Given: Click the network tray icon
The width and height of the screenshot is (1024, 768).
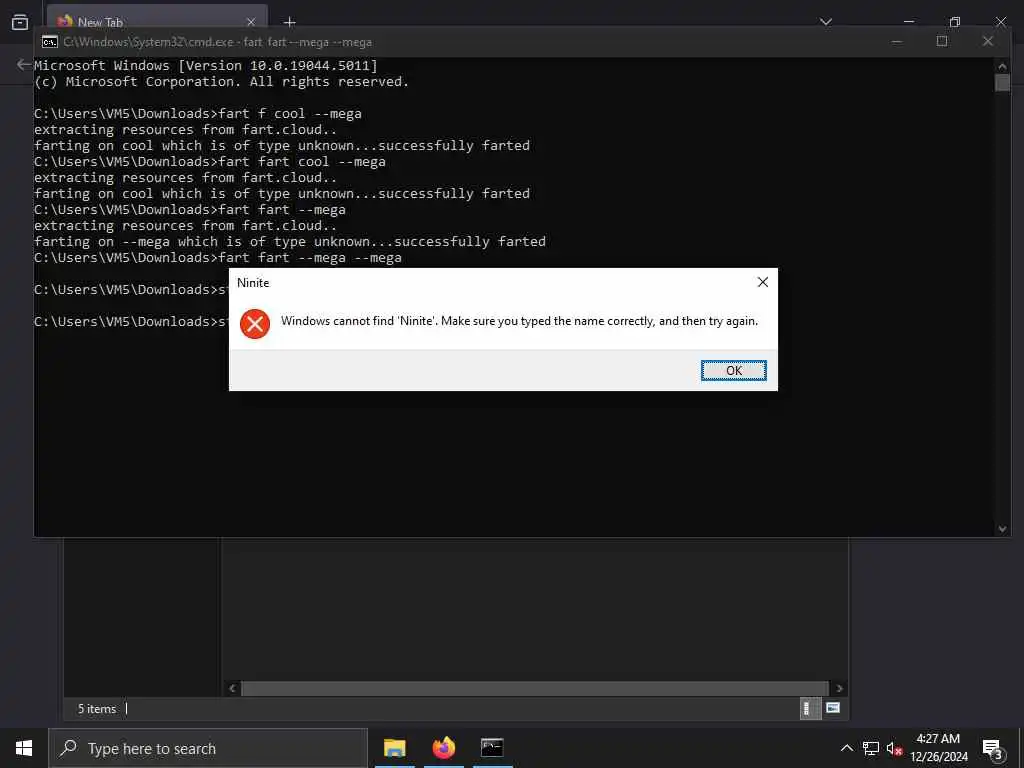Looking at the screenshot, I should click(x=871, y=748).
